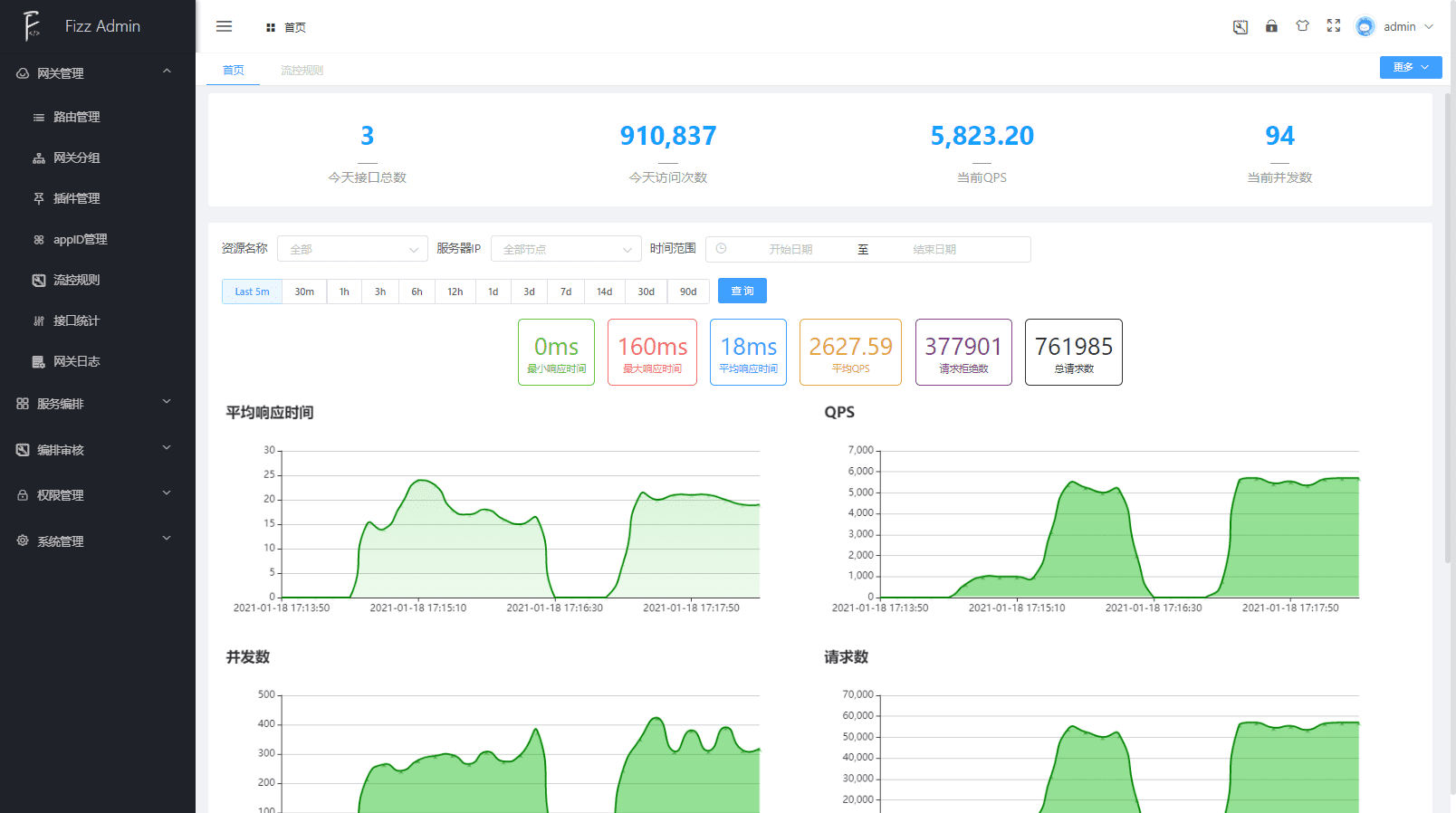Click the 94 当前并发数 value
Image resolution: width=1456 pixels, height=813 pixels.
pyautogui.click(x=1279, y=136)
